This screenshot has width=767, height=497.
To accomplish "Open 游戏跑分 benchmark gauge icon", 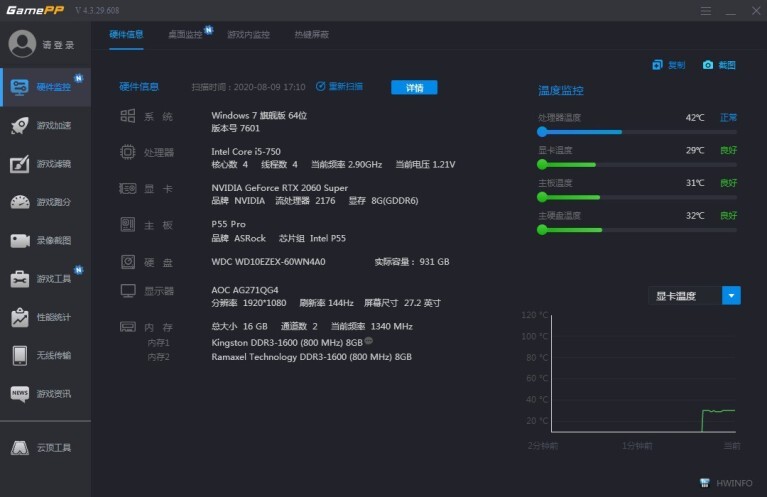I will click(20, 202).
